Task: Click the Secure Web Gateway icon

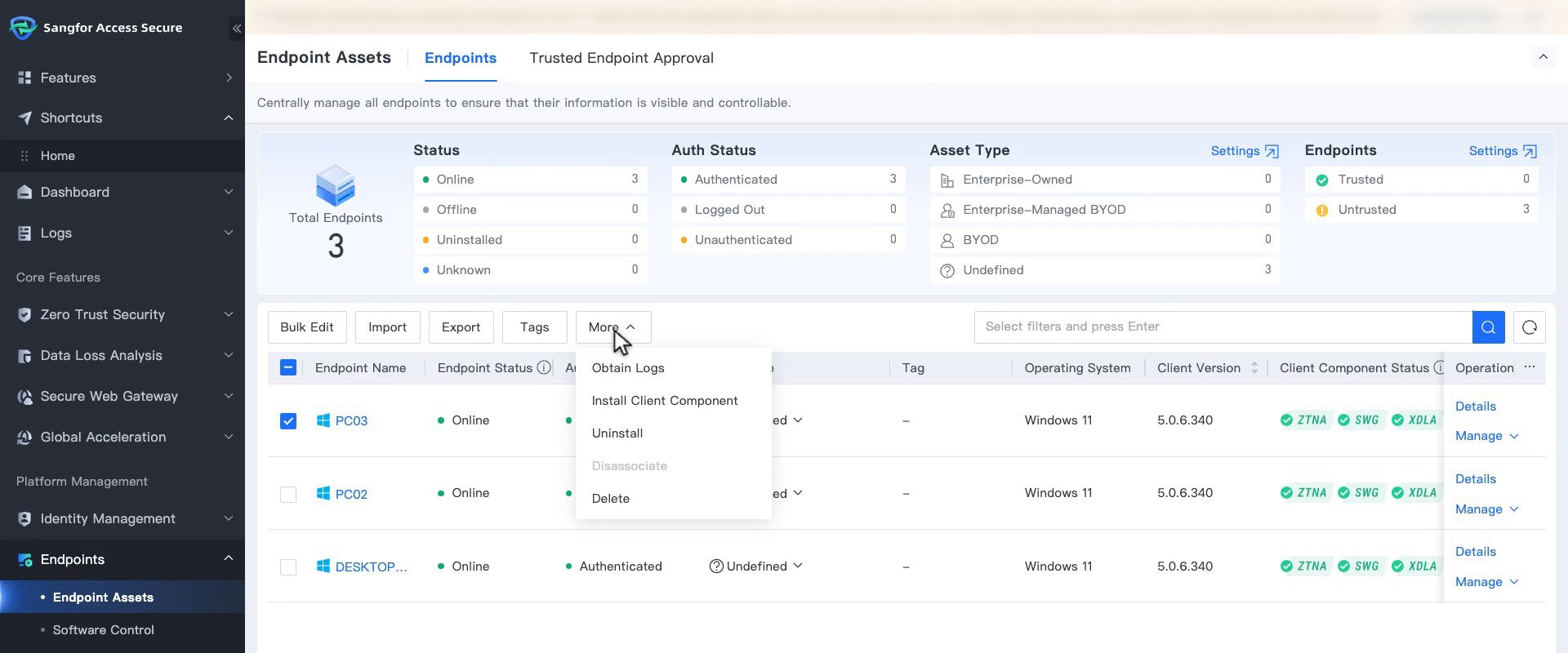Action: [x=24, y=396]
